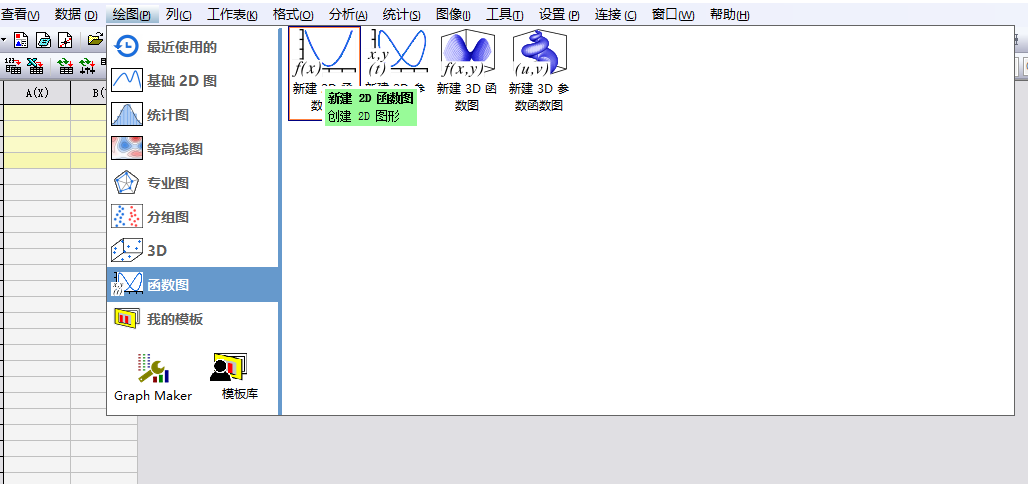This screenshot has width=1028, height=484.
Task: Click the re-import data (green arrows table) icon
Action: click(x=65, y=66)
